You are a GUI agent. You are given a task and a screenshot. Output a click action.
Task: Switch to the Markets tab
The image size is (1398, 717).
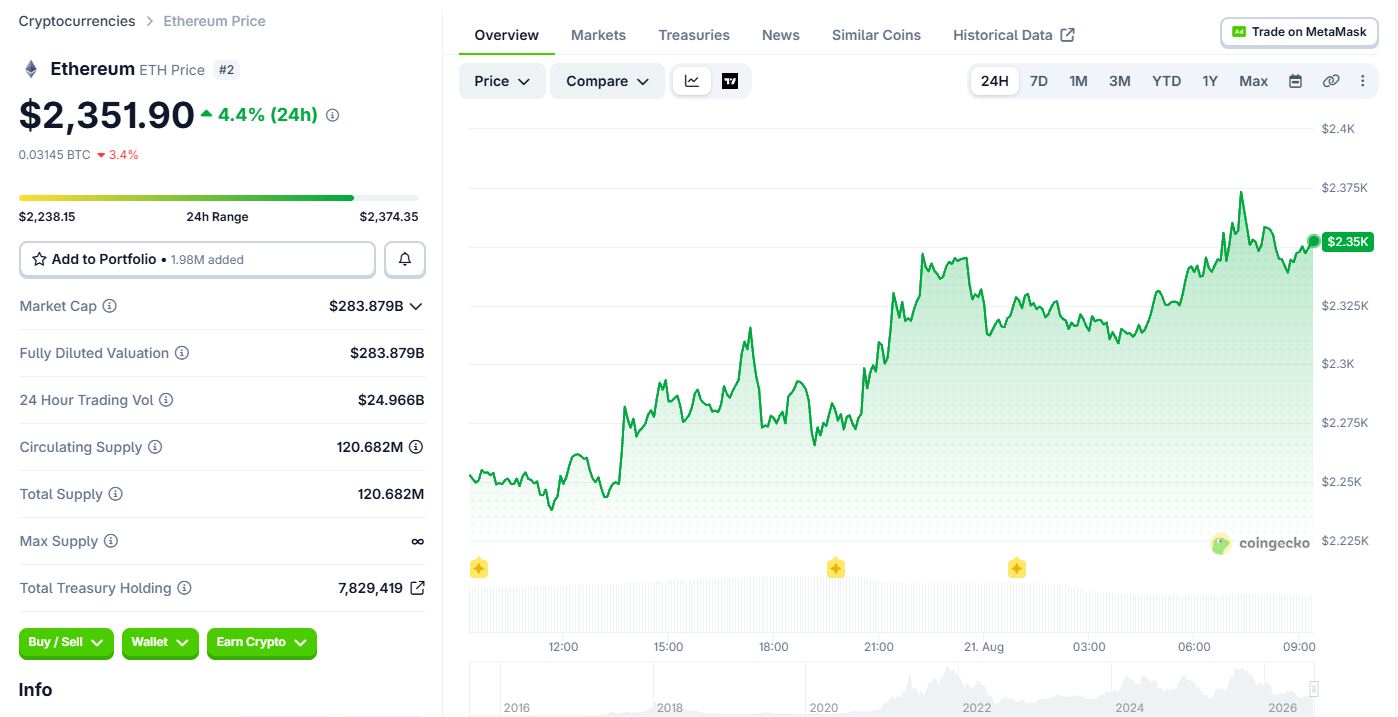[598, 35]
